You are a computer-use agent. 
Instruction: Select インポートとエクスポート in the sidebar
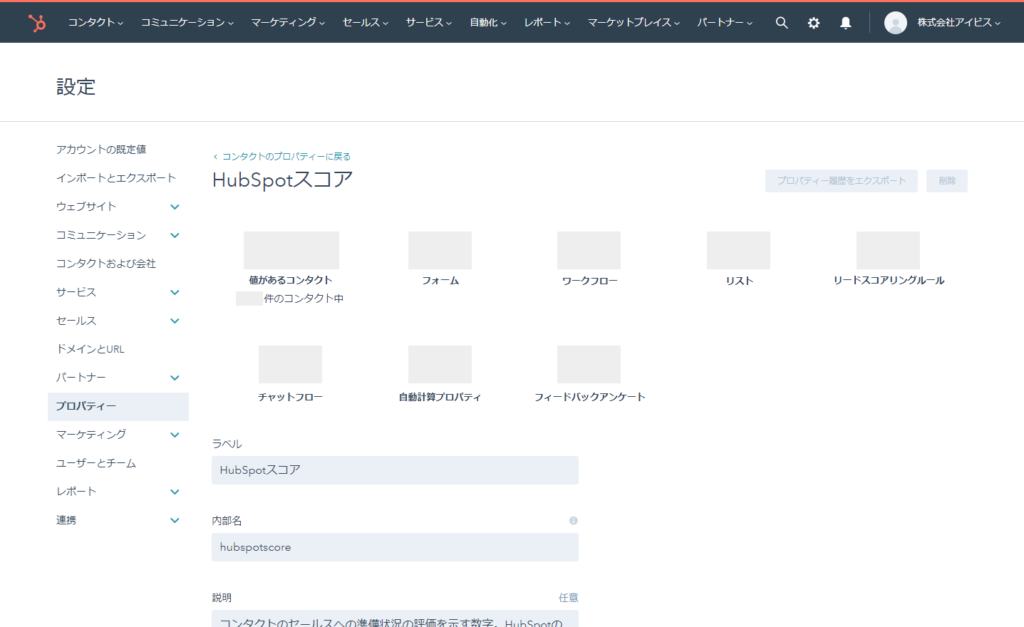[x=116, y=178]
